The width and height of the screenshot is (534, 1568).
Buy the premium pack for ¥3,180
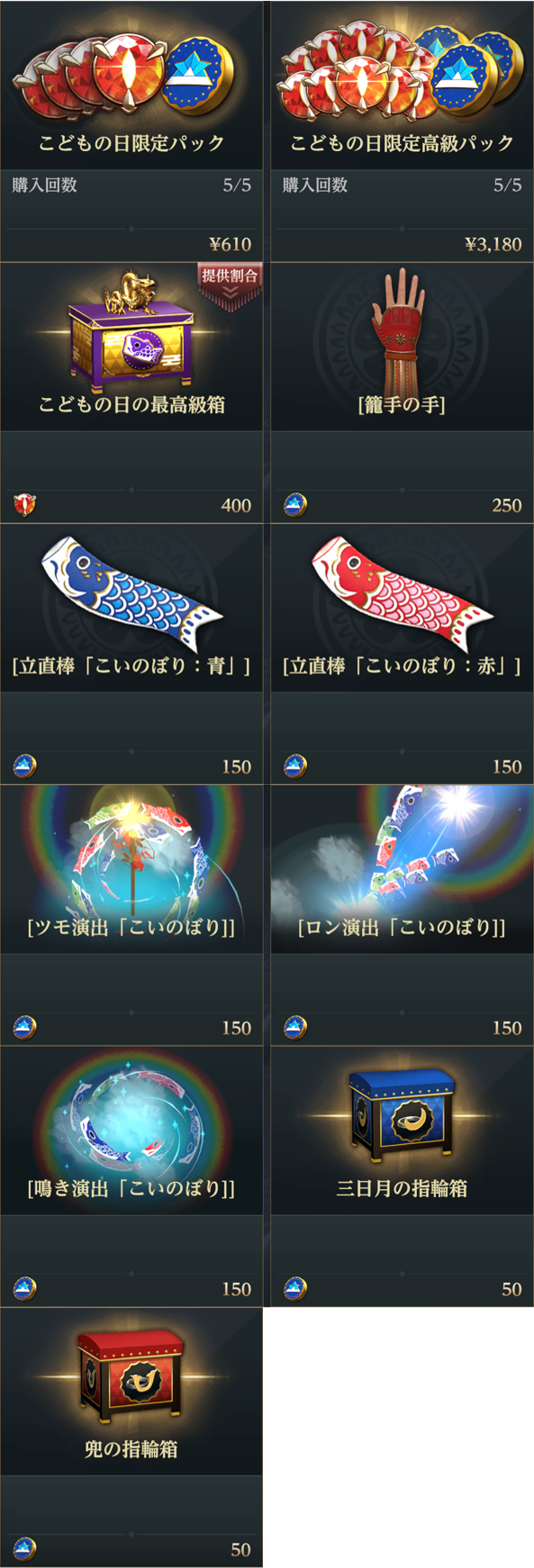click(x=493, y=244)
